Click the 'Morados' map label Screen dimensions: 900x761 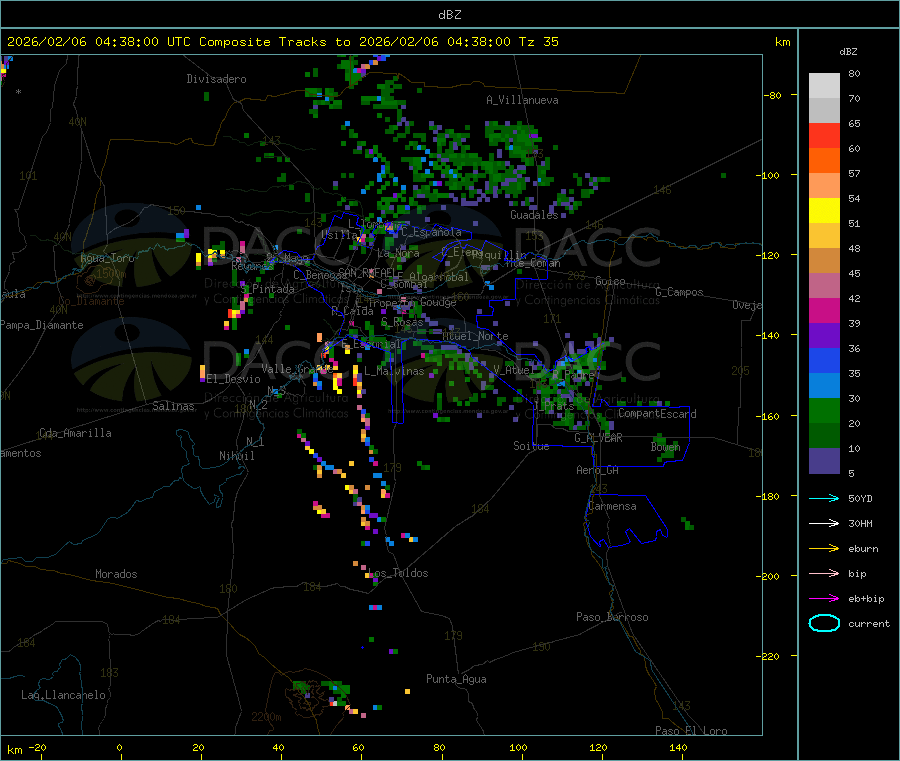click(x=117, y=574)
